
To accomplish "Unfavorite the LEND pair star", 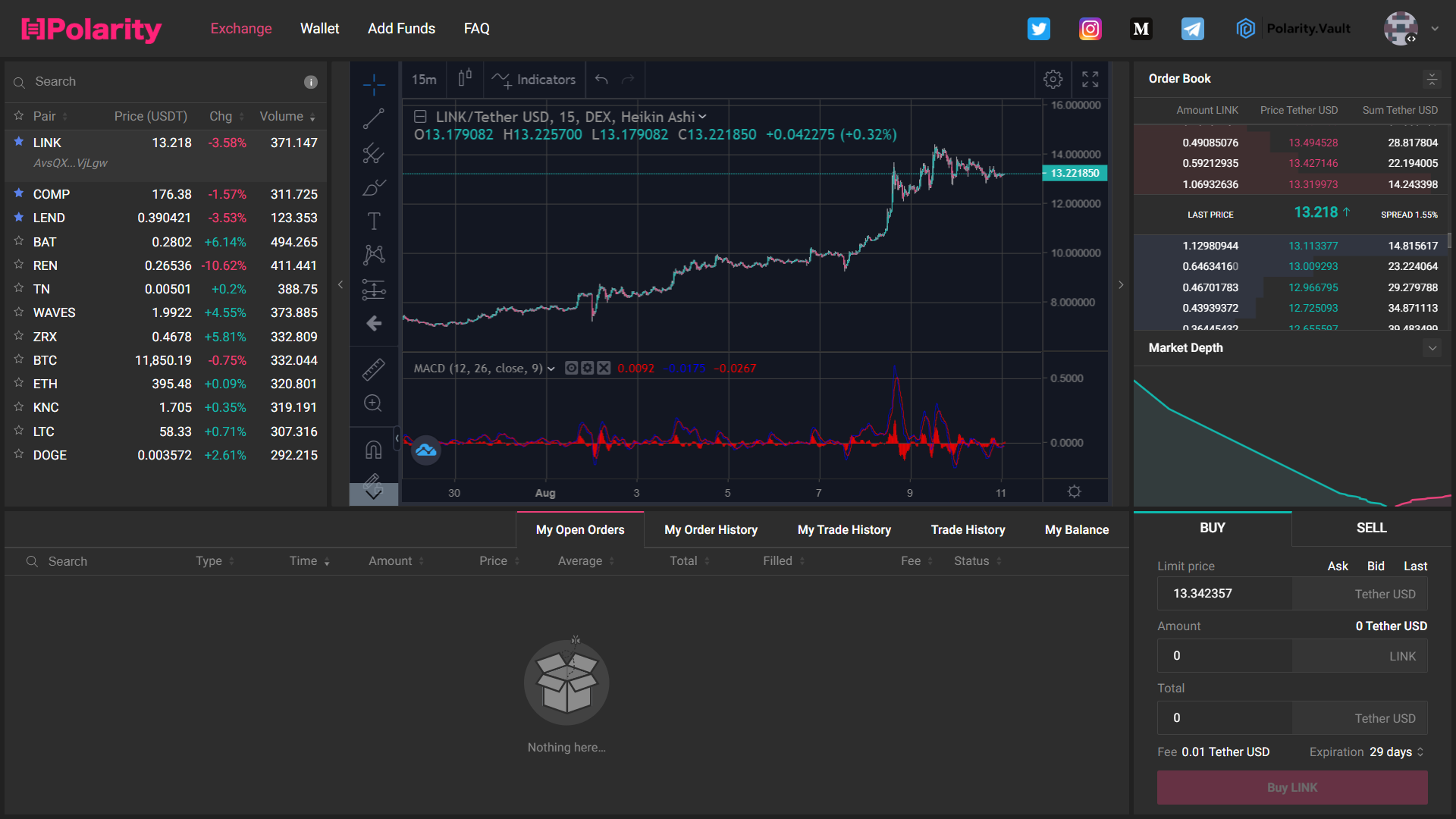I will point(19,217).
